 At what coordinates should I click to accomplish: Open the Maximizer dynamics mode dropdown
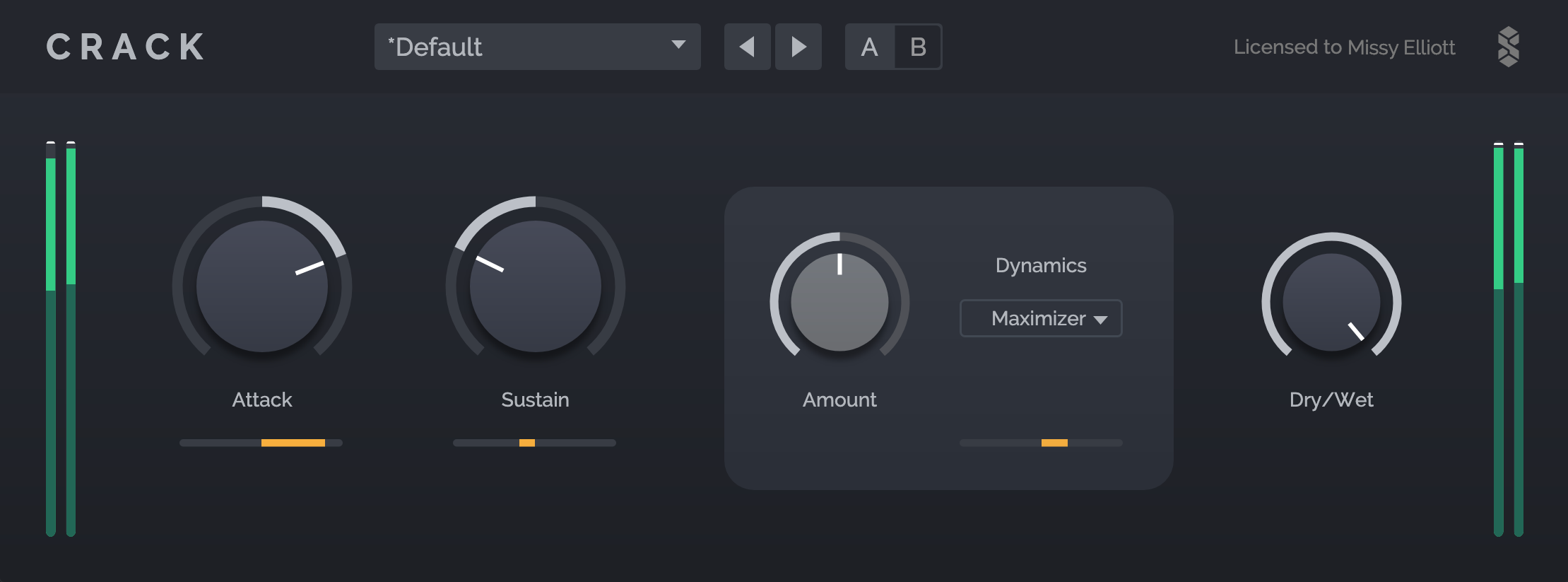coord(1041,318)
